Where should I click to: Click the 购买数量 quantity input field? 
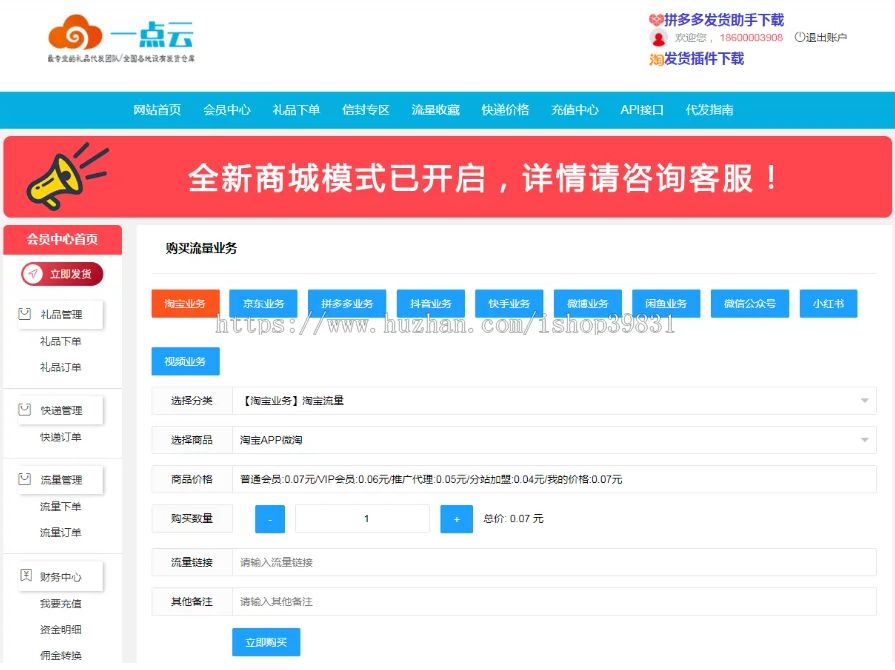coord(362,519)
